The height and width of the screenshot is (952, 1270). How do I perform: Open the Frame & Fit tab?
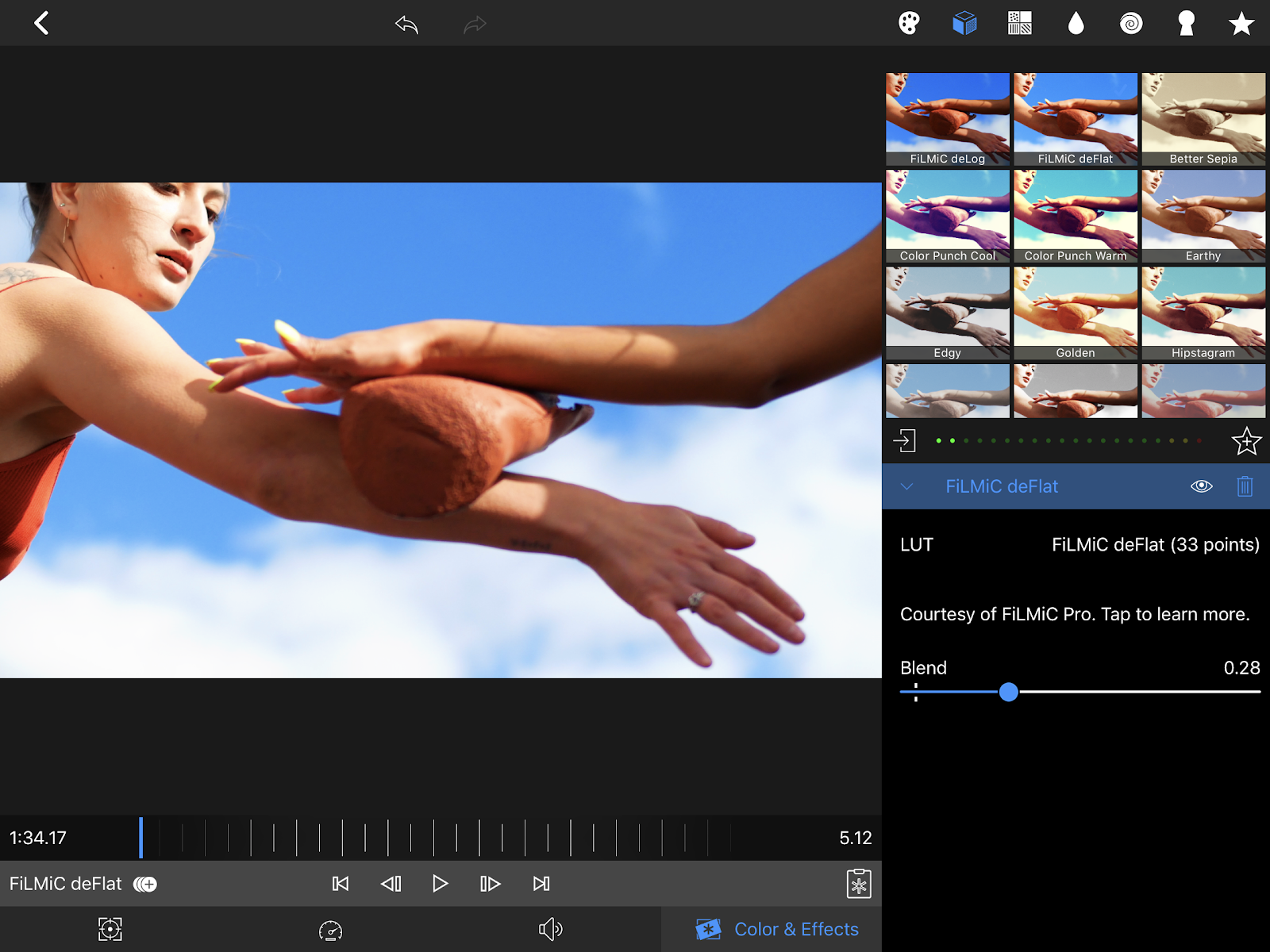tap(110, 929)
